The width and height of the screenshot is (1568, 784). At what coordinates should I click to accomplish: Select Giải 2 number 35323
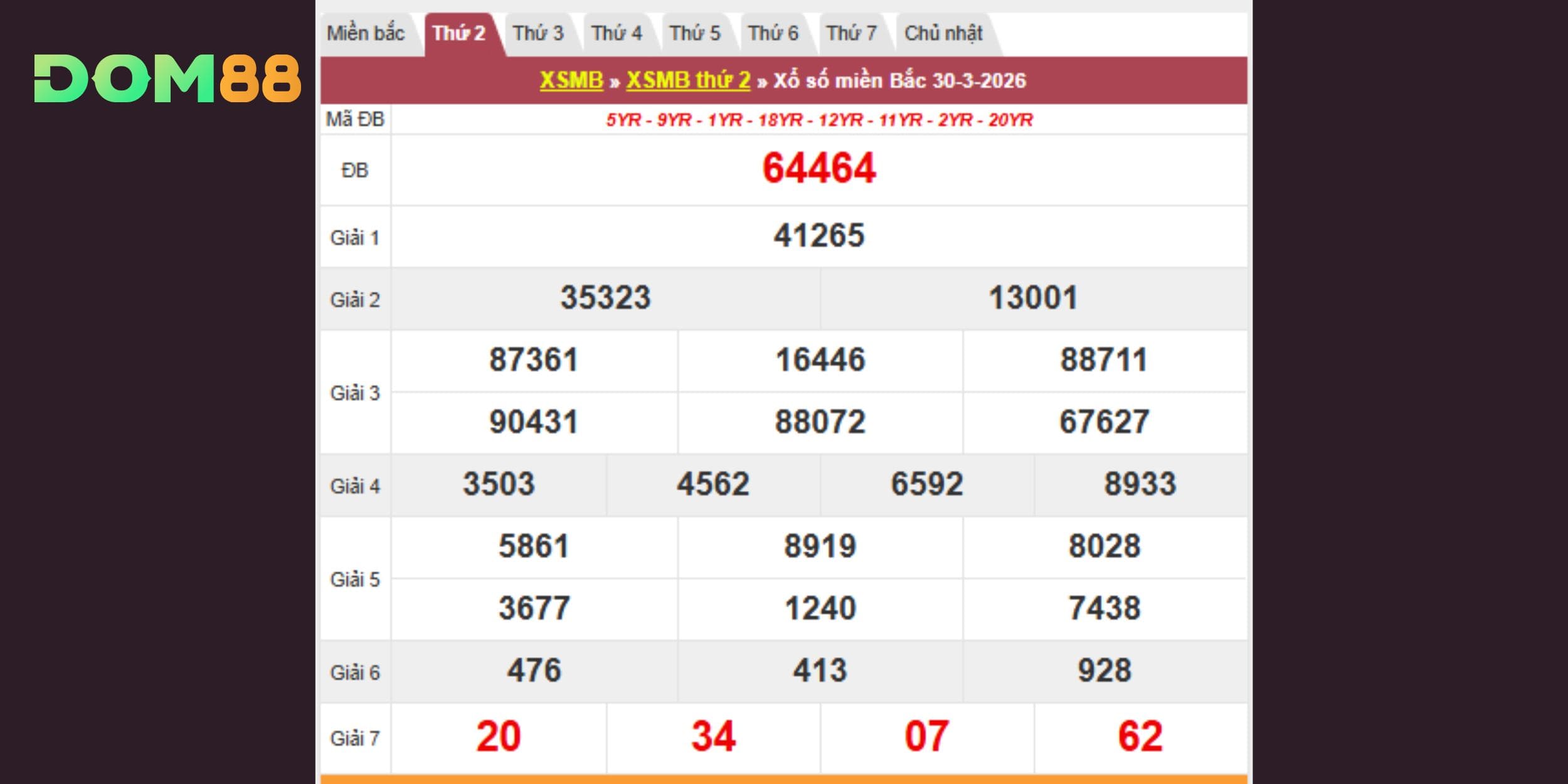tap(605, 297)
